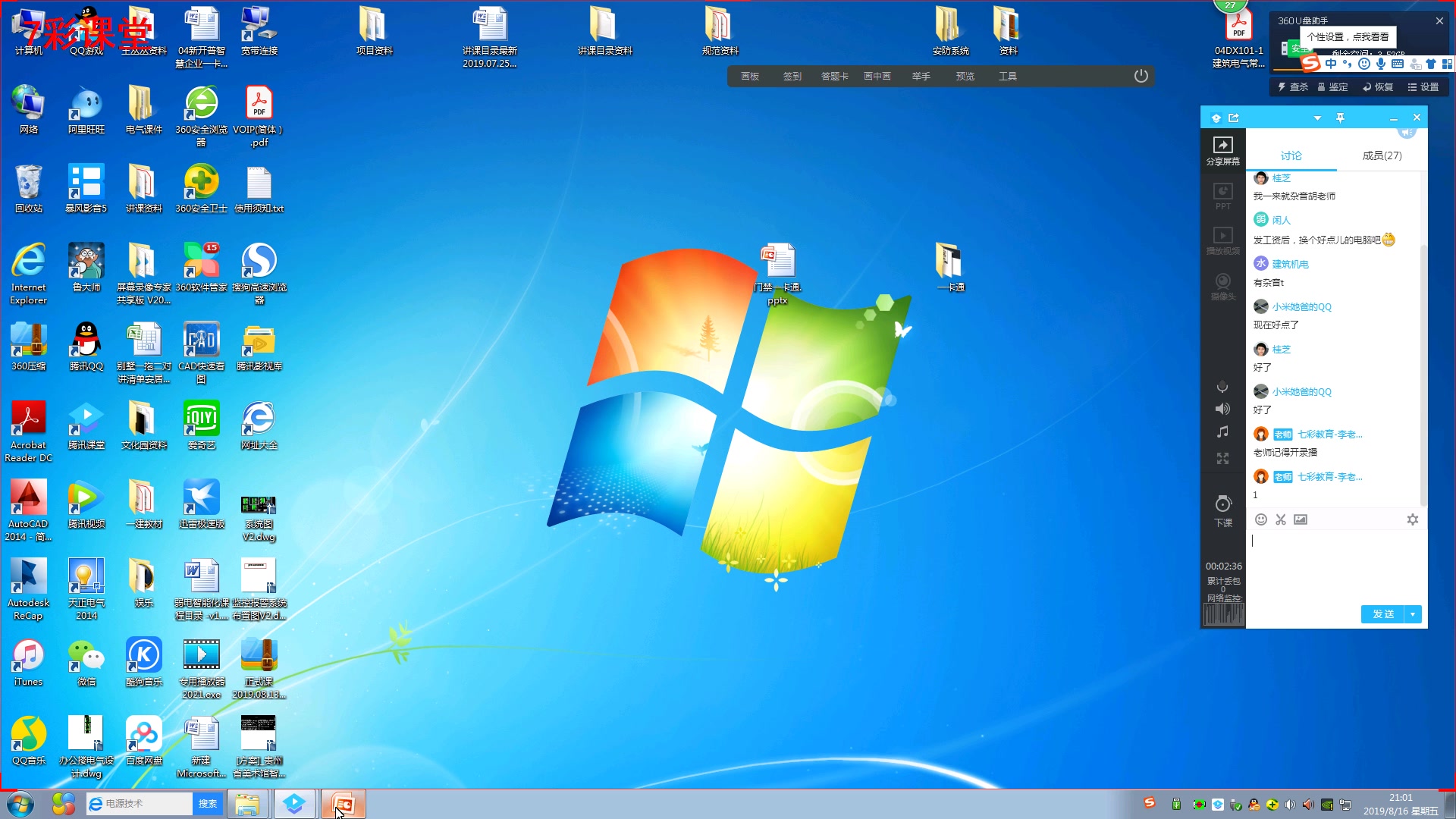Select 腾讯课堂 desktop icon
The width and height of the screenshot is (1456, 819).
(x=86, y=426)
